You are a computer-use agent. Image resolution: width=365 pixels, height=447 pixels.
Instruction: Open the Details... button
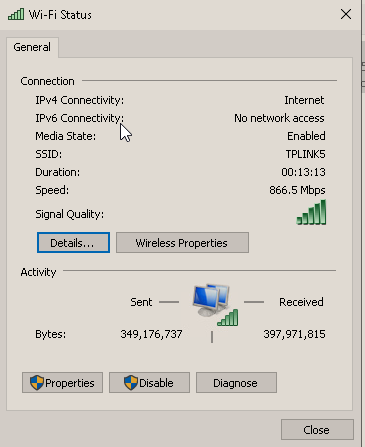(x=73, y=243)
